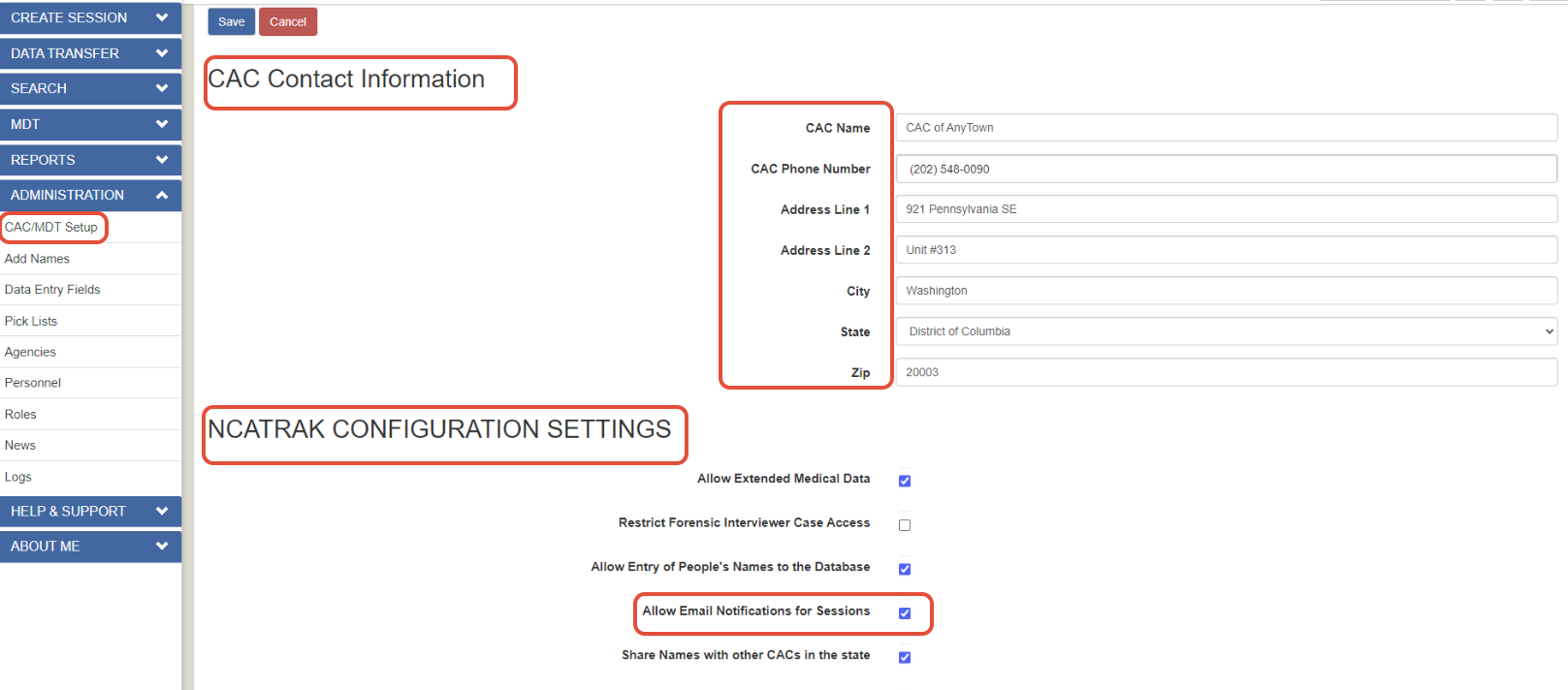
Task: Collapse the Administration menu chevron
Action: coord(161,195)
